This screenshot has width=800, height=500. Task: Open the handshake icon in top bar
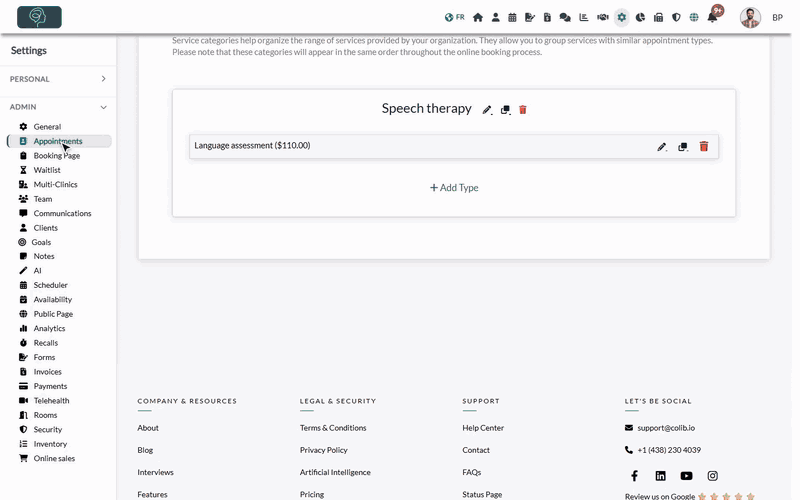click(x=603, y=17)
